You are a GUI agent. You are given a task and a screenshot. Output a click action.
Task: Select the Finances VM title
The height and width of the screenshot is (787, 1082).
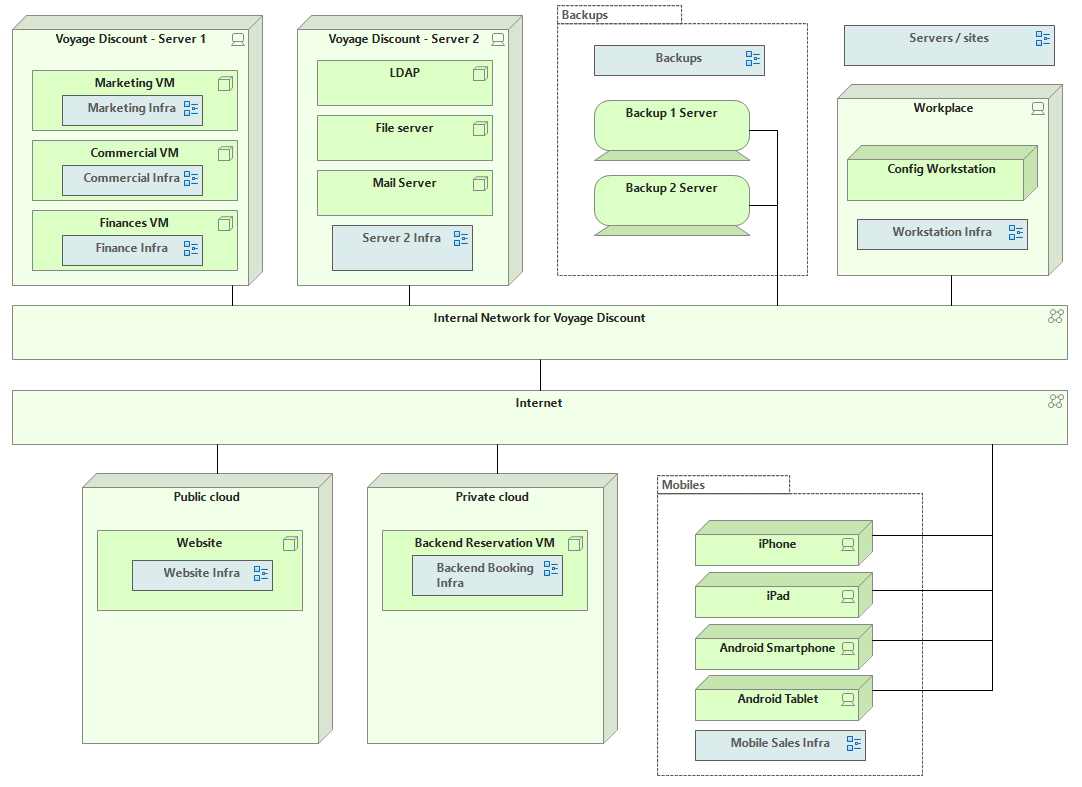click(134, 223)
